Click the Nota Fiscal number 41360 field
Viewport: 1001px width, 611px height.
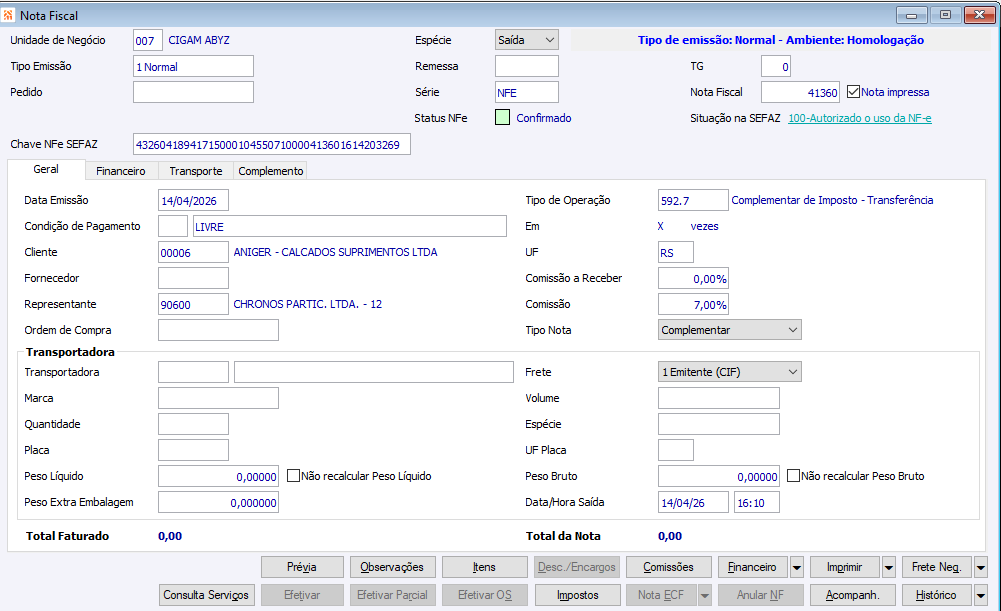tap(801, 92)
